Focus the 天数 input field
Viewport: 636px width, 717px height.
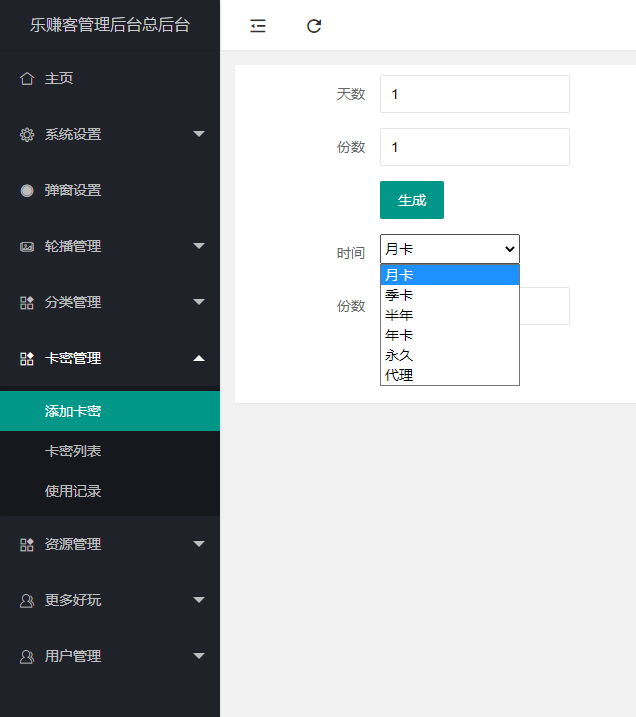coord(475,94)
